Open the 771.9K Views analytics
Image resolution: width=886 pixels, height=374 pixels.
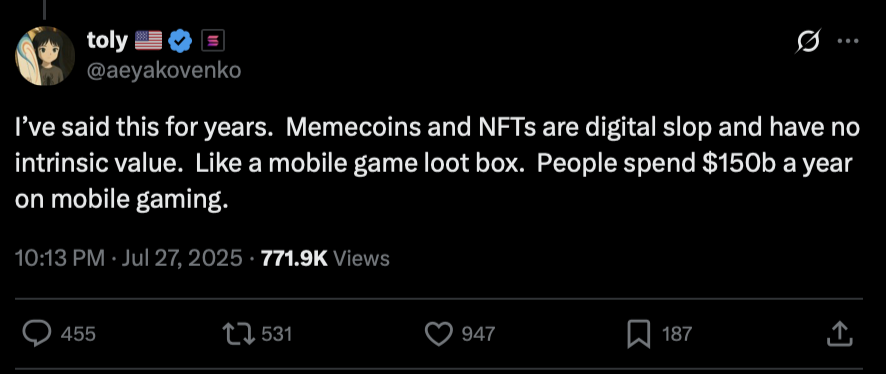click(x=325, y=258)
